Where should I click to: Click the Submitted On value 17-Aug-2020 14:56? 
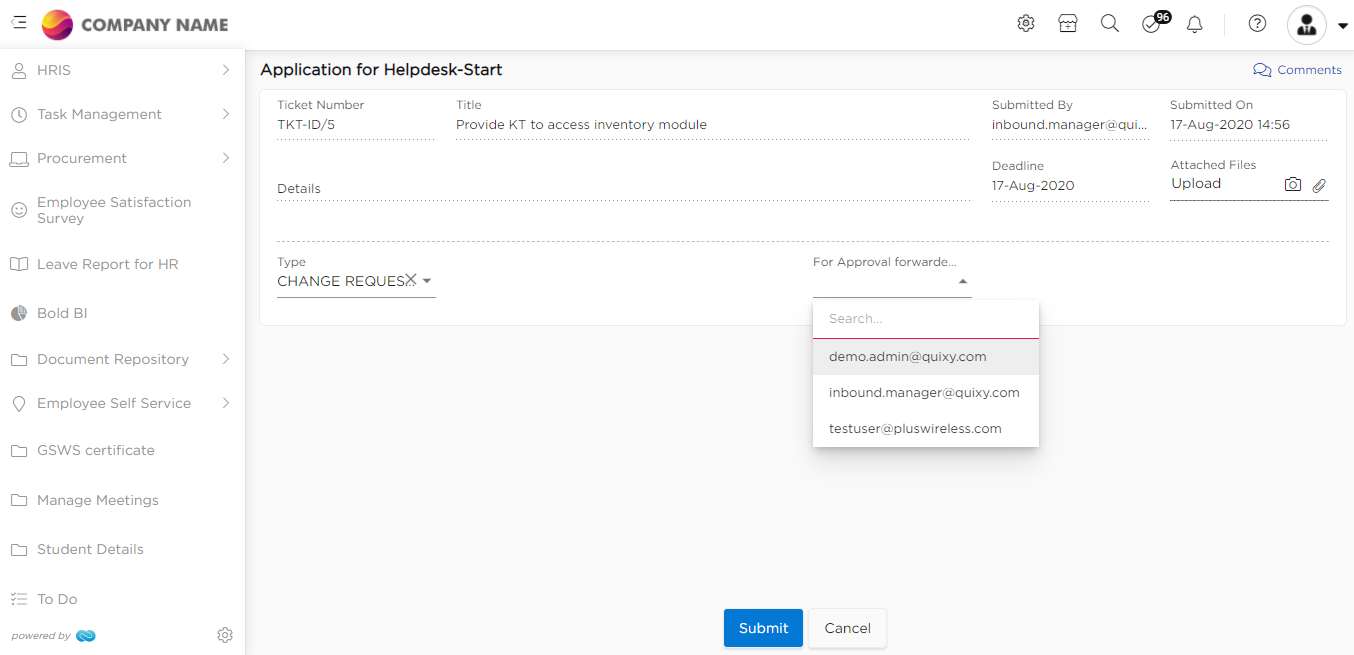[1230, 125]
